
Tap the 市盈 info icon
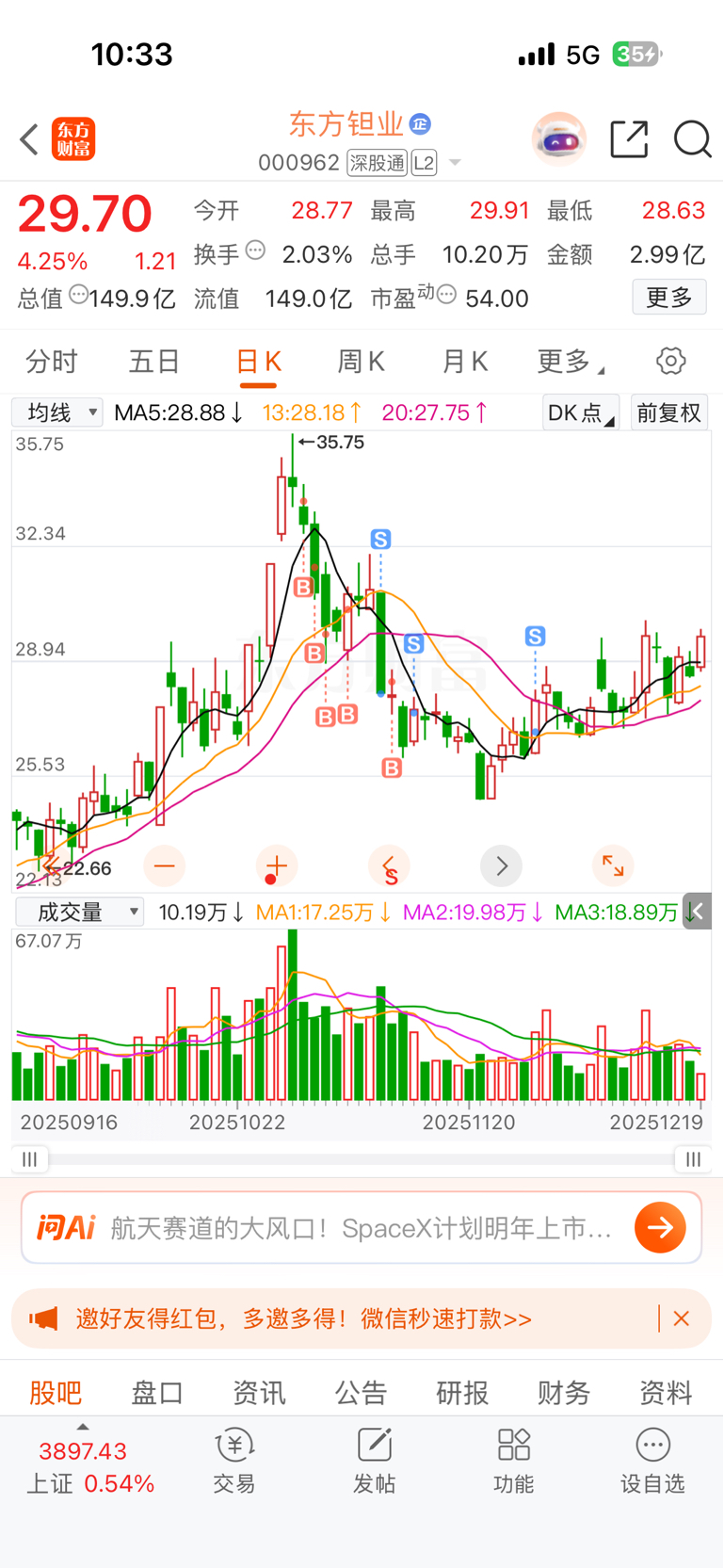click(446, 295)
